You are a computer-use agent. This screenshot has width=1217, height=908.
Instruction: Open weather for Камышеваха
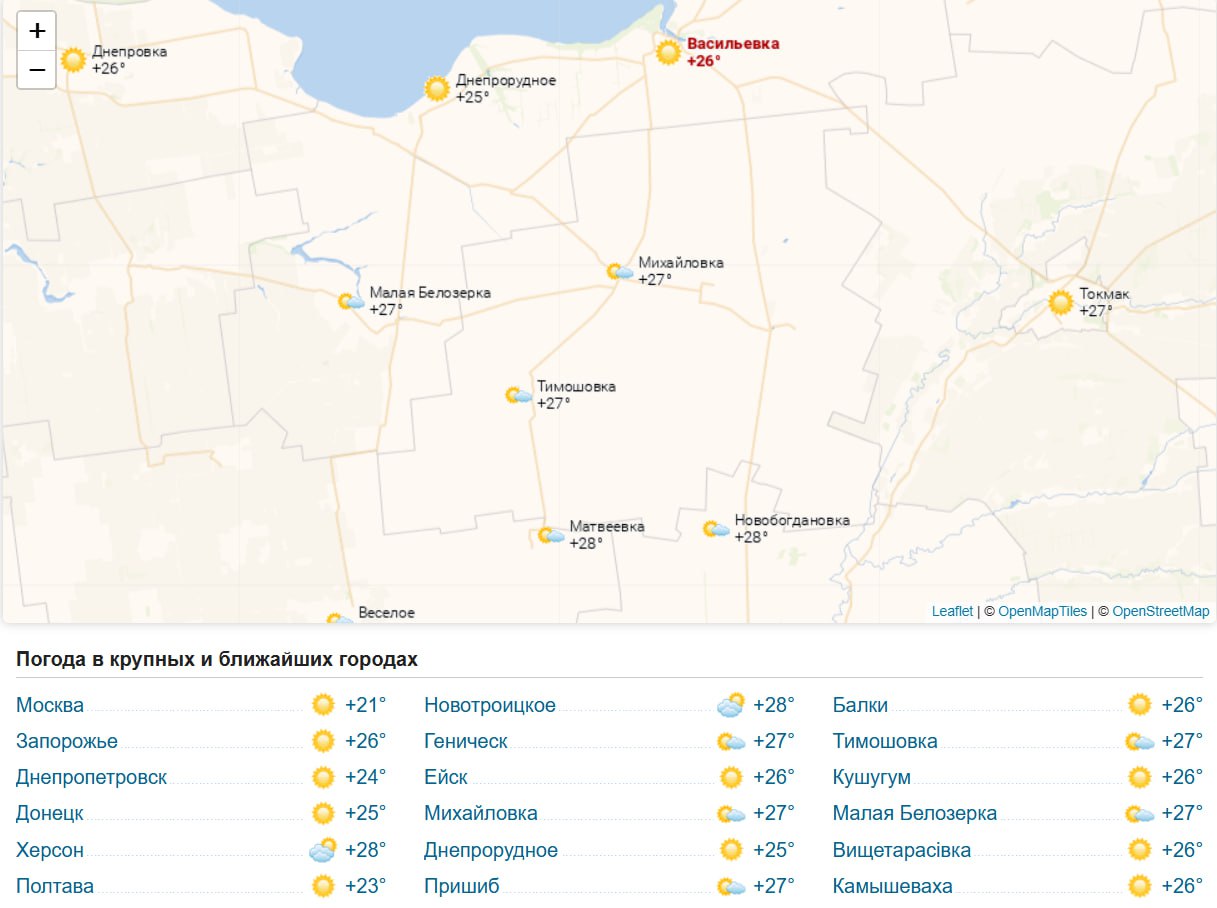click(x=893, y=886)
